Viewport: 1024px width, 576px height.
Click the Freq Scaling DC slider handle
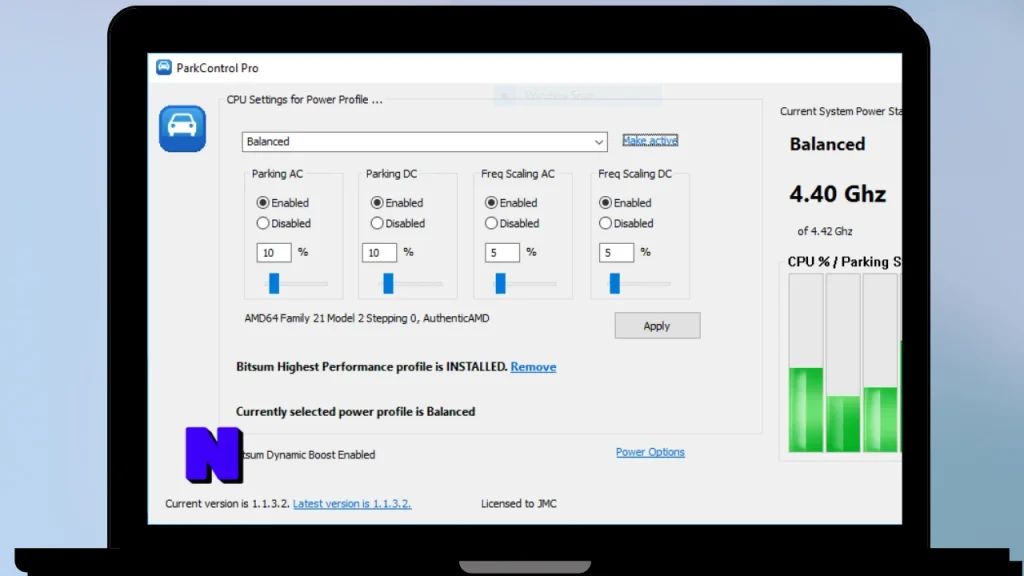click(615, 283)
